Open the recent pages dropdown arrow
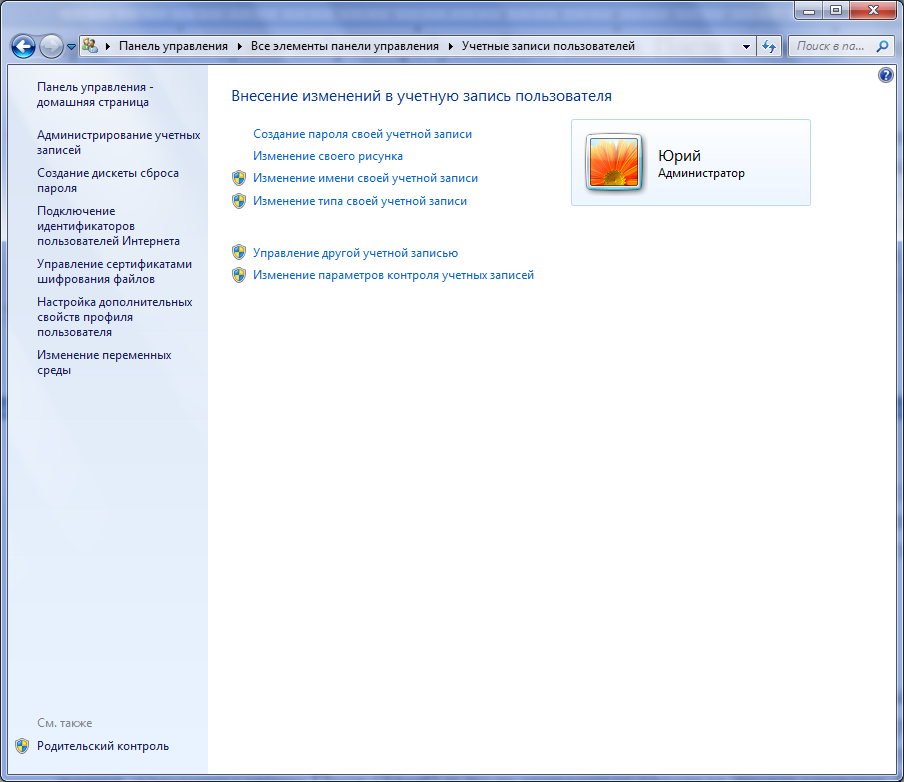The height and width of the screenshot is (782, 904). click(71, 47)
